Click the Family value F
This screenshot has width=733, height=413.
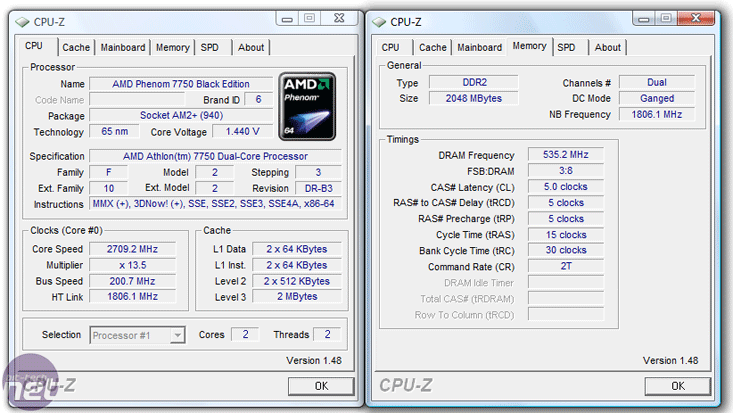click(108, 172)
